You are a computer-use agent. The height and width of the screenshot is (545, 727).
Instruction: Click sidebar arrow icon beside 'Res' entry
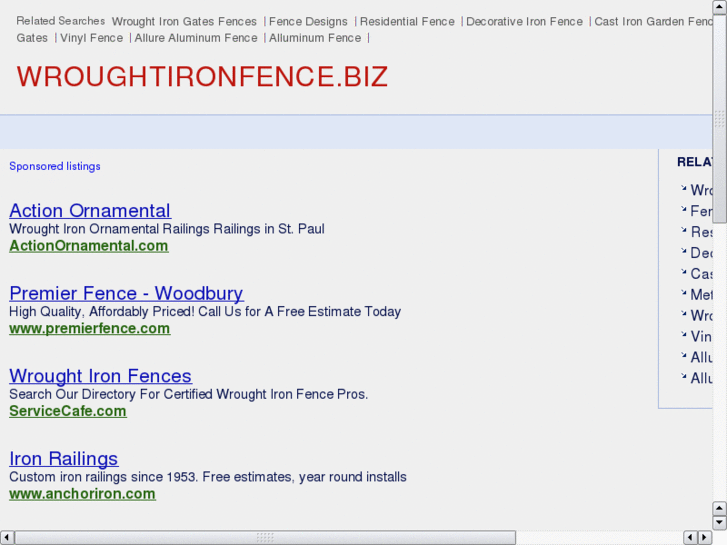tap(683, 230)
